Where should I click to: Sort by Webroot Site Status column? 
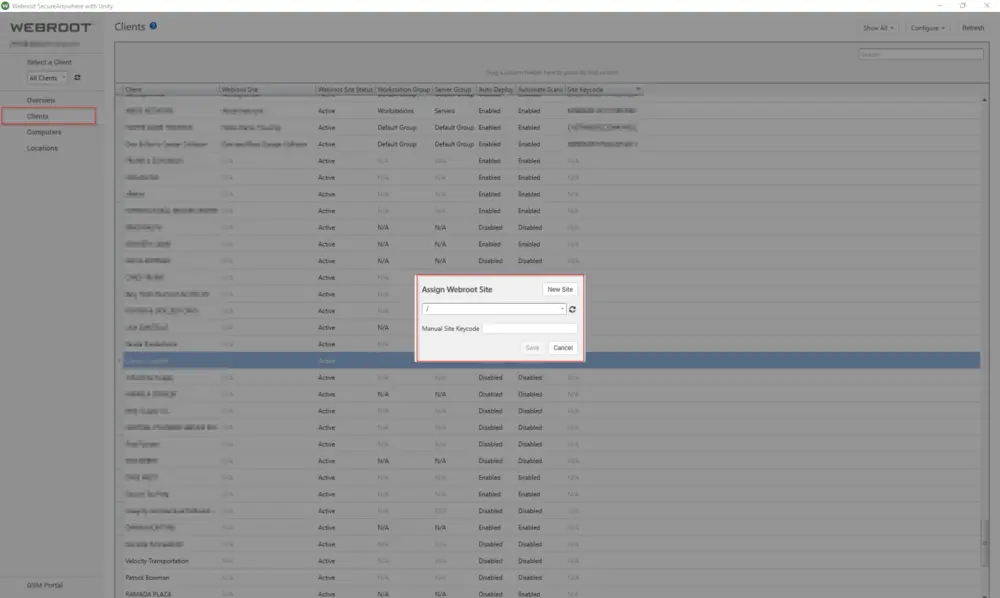click(345, 90)
